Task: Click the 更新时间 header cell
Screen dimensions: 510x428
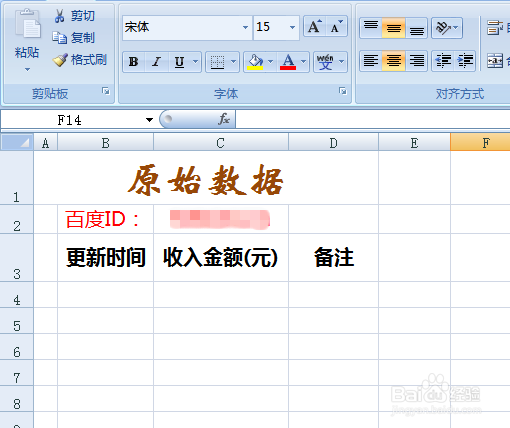Action: click(x=105, y=258)
